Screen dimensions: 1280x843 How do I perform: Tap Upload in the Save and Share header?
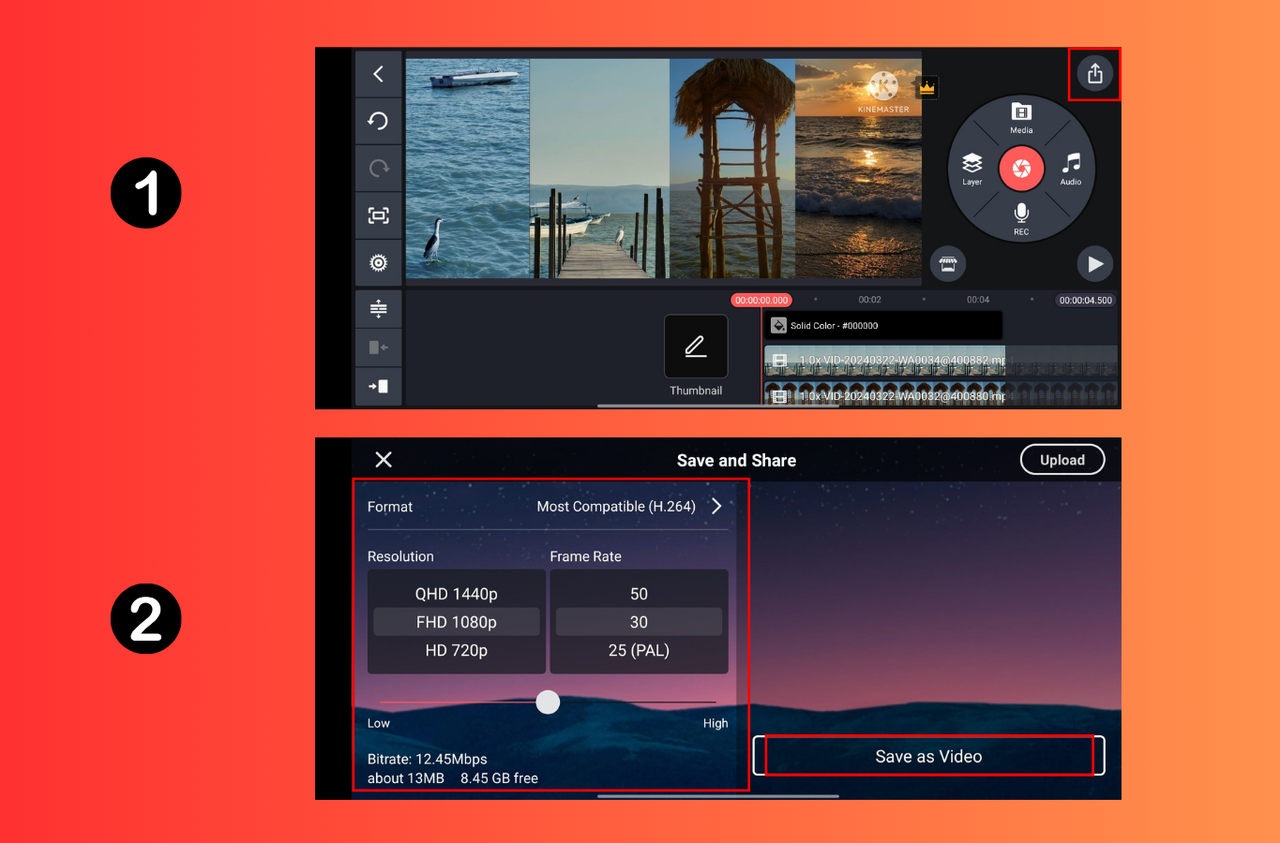click(x=1062, y=459)
